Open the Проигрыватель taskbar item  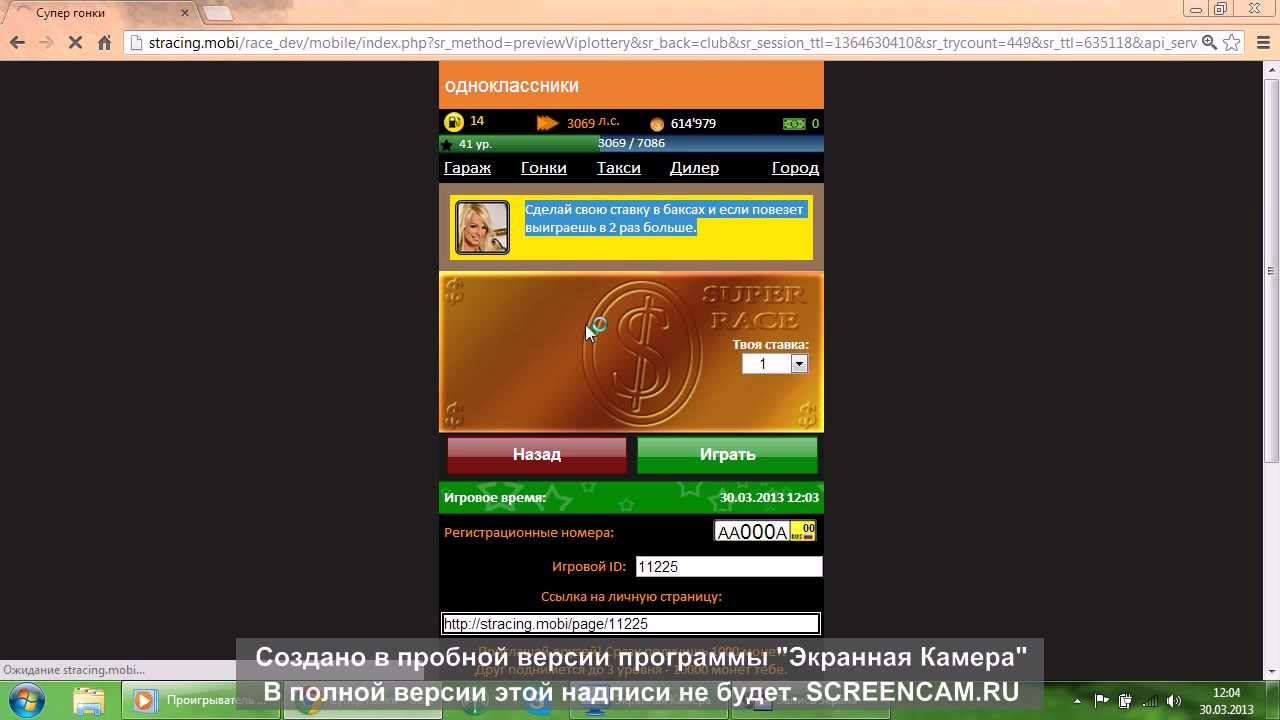pos(199,700)
